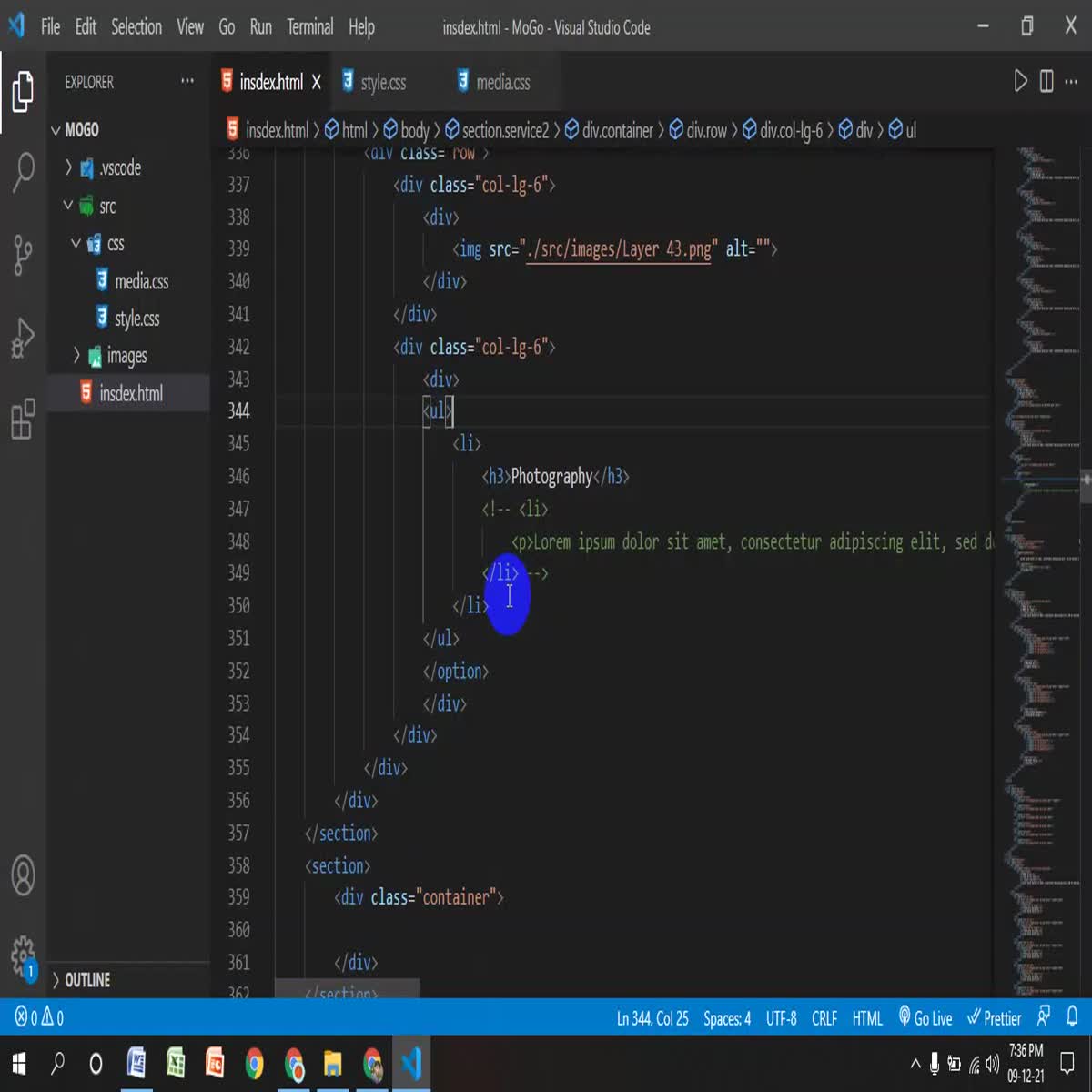The height and width of the screenshot is (1092, 1092).
Task: Click the clock showing 7:36 PM
Action: (1026, 1051)
